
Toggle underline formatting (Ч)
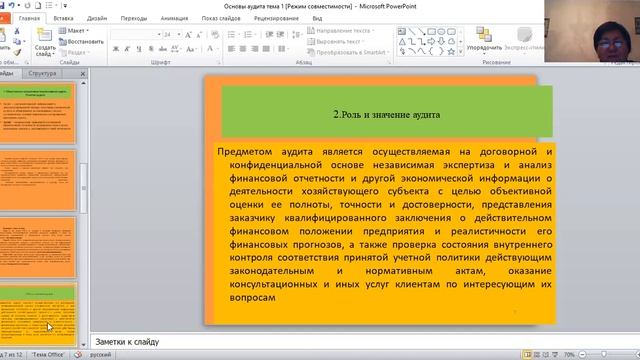pos(139,49)
